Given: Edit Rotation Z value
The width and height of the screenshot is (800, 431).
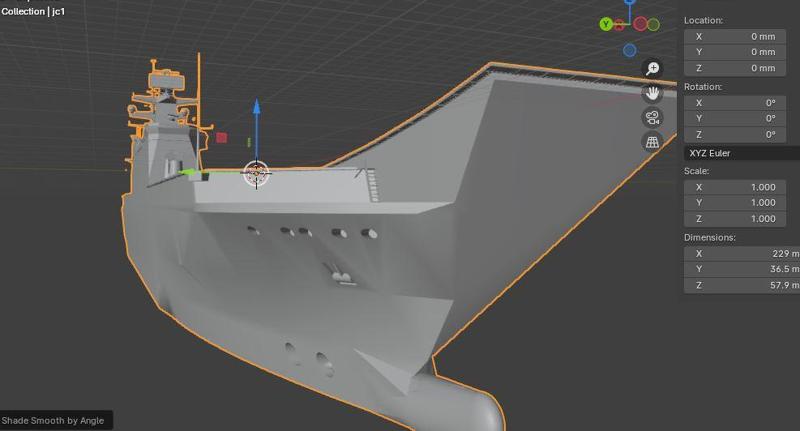Looking at the screenshot, I should tap(734, 135).
